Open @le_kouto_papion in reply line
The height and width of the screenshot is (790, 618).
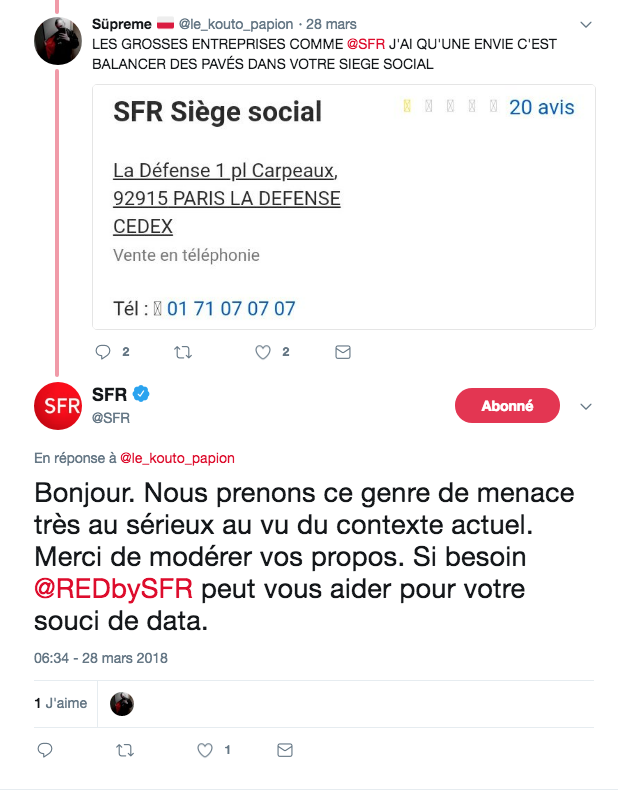pyautogui.click(x=177, y=458)
